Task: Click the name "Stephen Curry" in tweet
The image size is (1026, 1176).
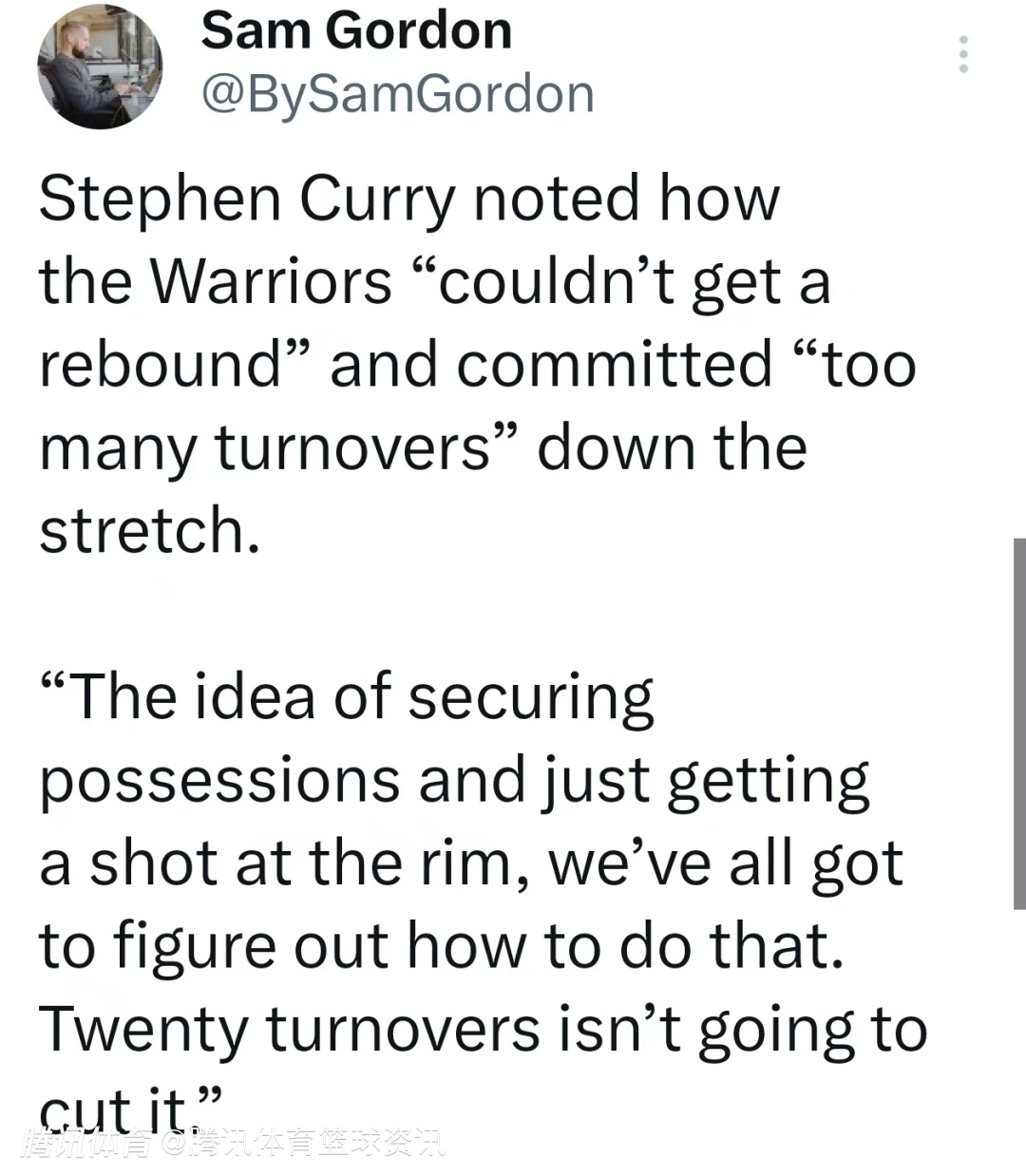Action: (x=247, y=200)
